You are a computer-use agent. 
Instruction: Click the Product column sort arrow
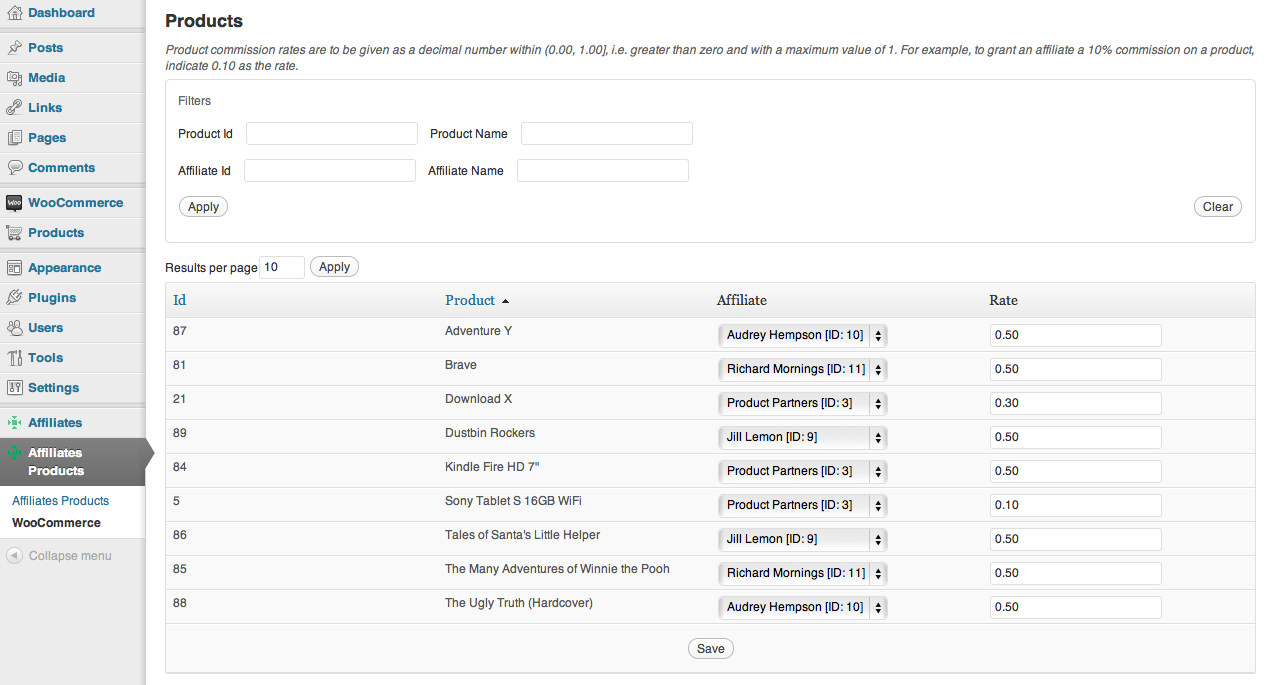tap(505, 301)
